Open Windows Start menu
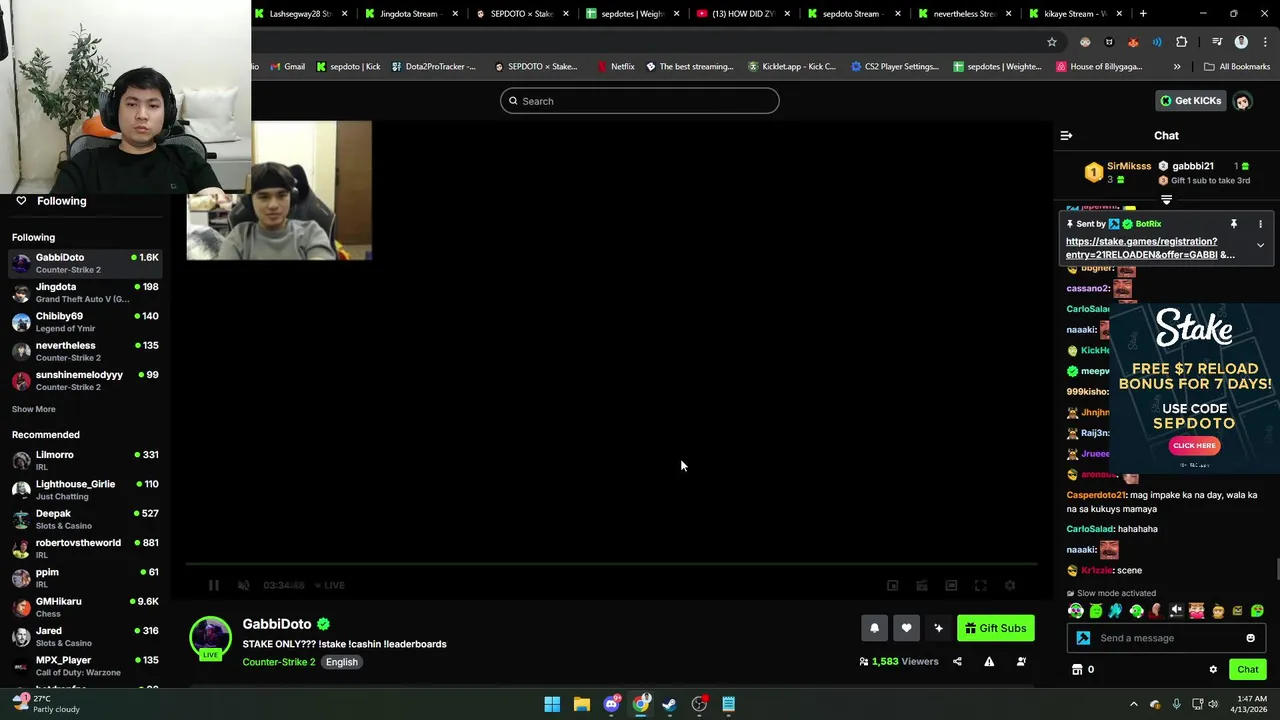This screenshot has width=1280, height=720. [x=552, y=704]
